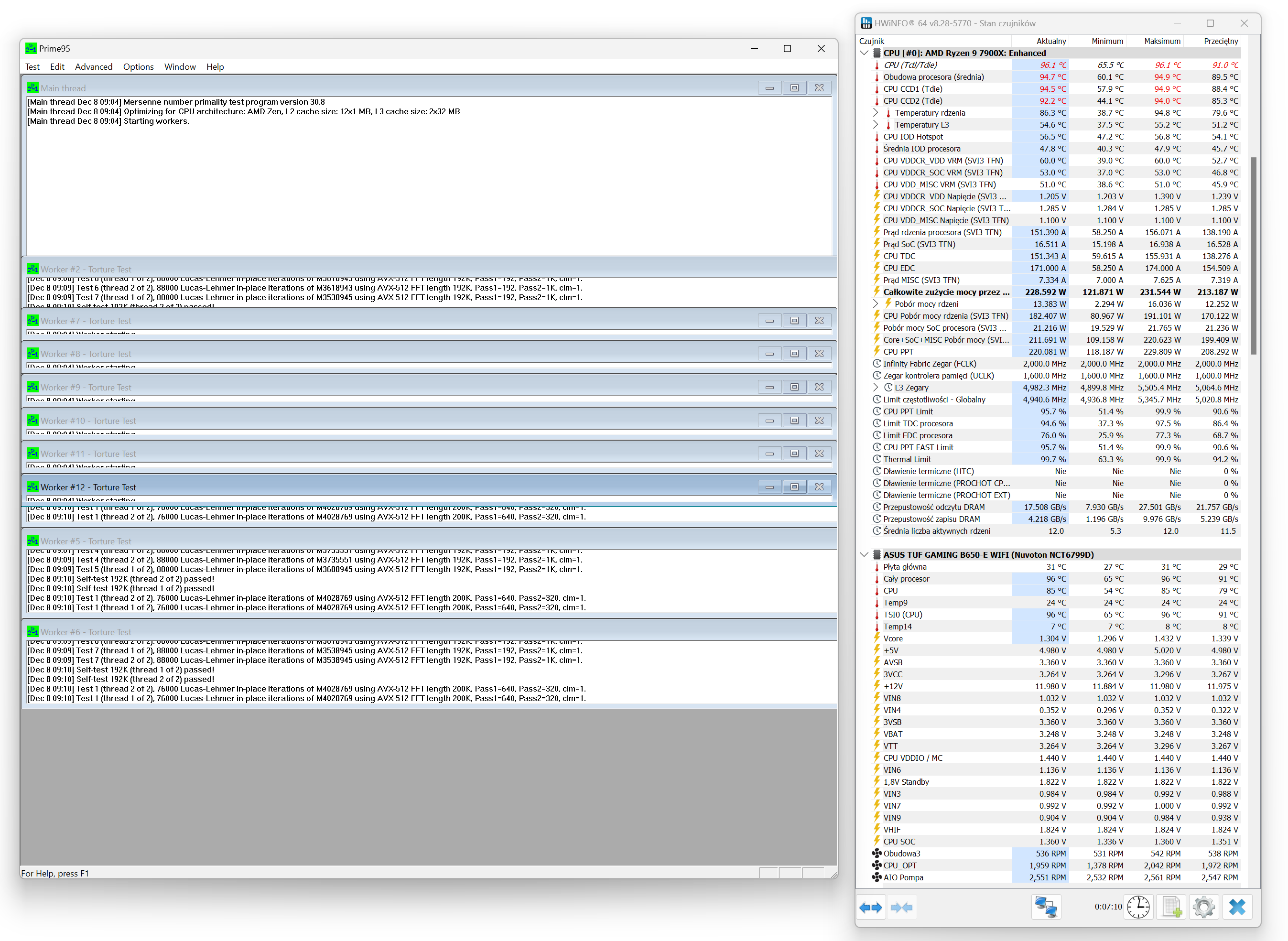Open the remote network computers icon
The width and height of the screenshot is (1288, 941).
pos(1045,908)
